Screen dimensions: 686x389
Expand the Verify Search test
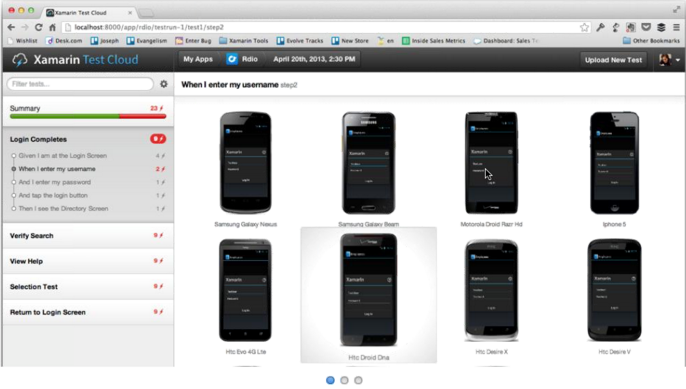click(x=88, y=236)
